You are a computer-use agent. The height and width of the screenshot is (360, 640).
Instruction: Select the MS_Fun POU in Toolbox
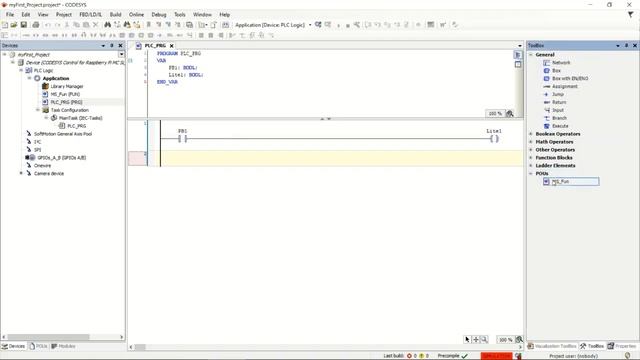[571, 182]
